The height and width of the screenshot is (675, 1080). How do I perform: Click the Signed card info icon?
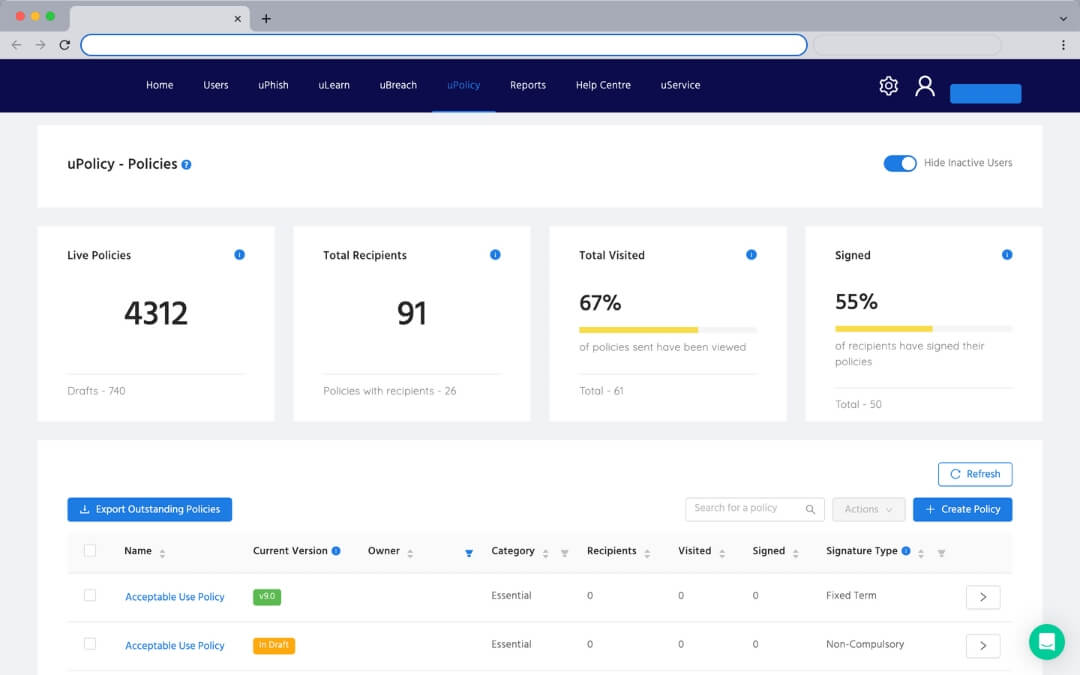pos(1007,255)
